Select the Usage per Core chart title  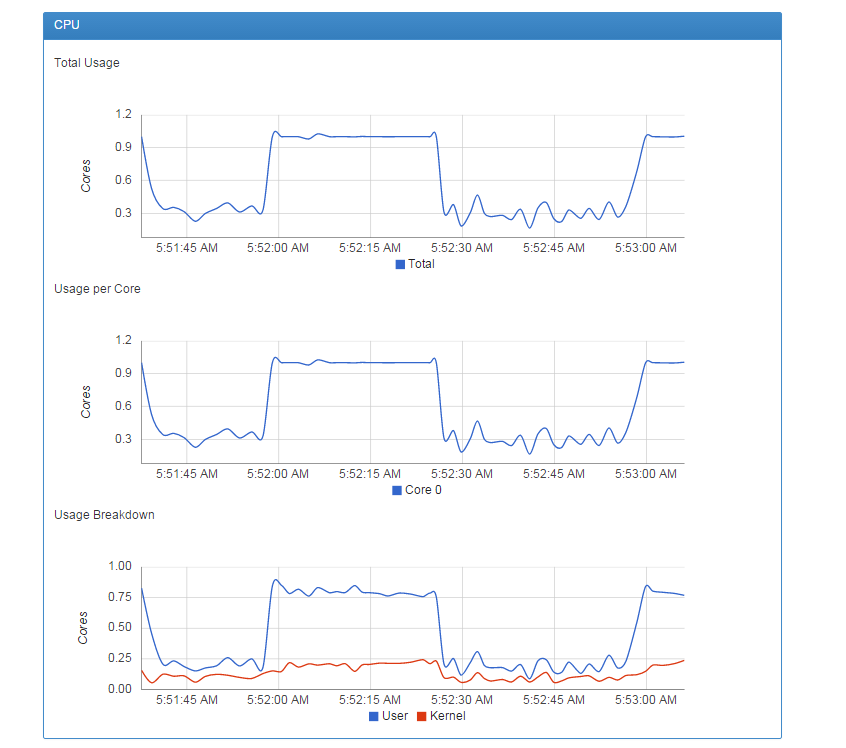pos(97,289)
